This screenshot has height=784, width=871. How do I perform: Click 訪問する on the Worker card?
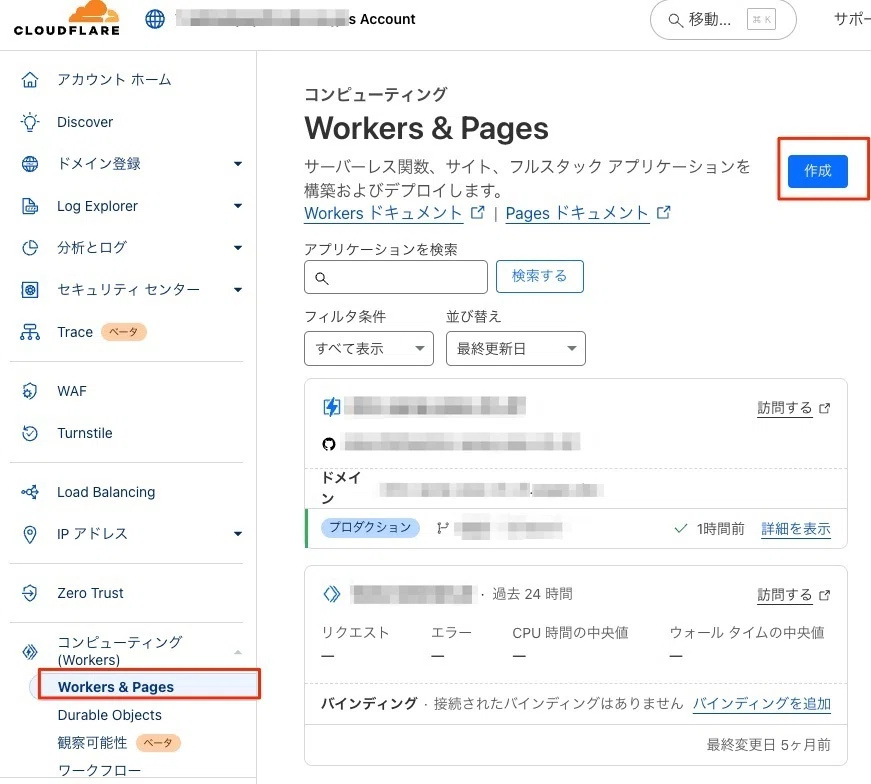click(784, 595)
